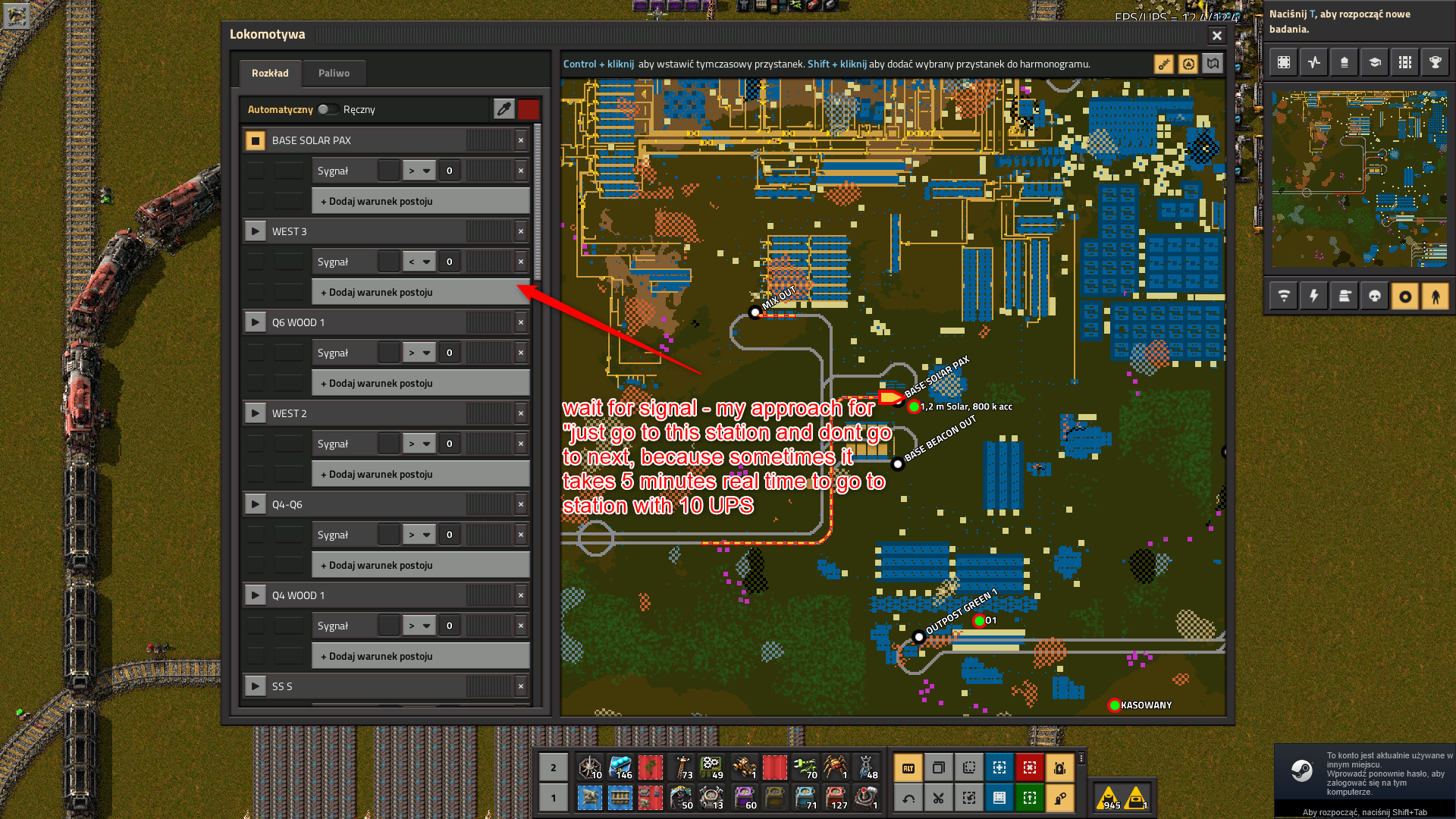Click the pipette color picker icon

[504, 109]
